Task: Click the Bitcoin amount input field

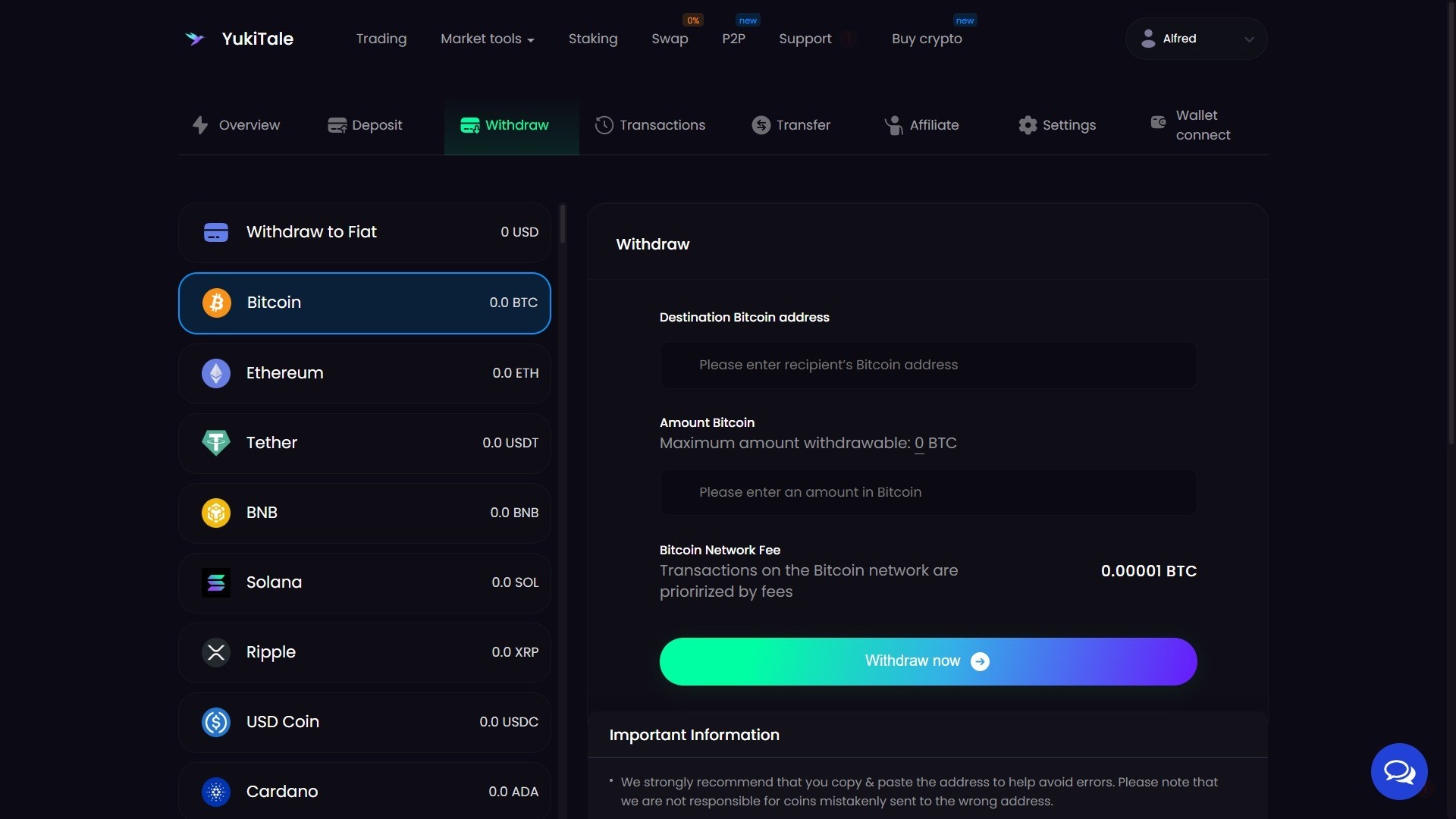Action: tap(927, 492)
